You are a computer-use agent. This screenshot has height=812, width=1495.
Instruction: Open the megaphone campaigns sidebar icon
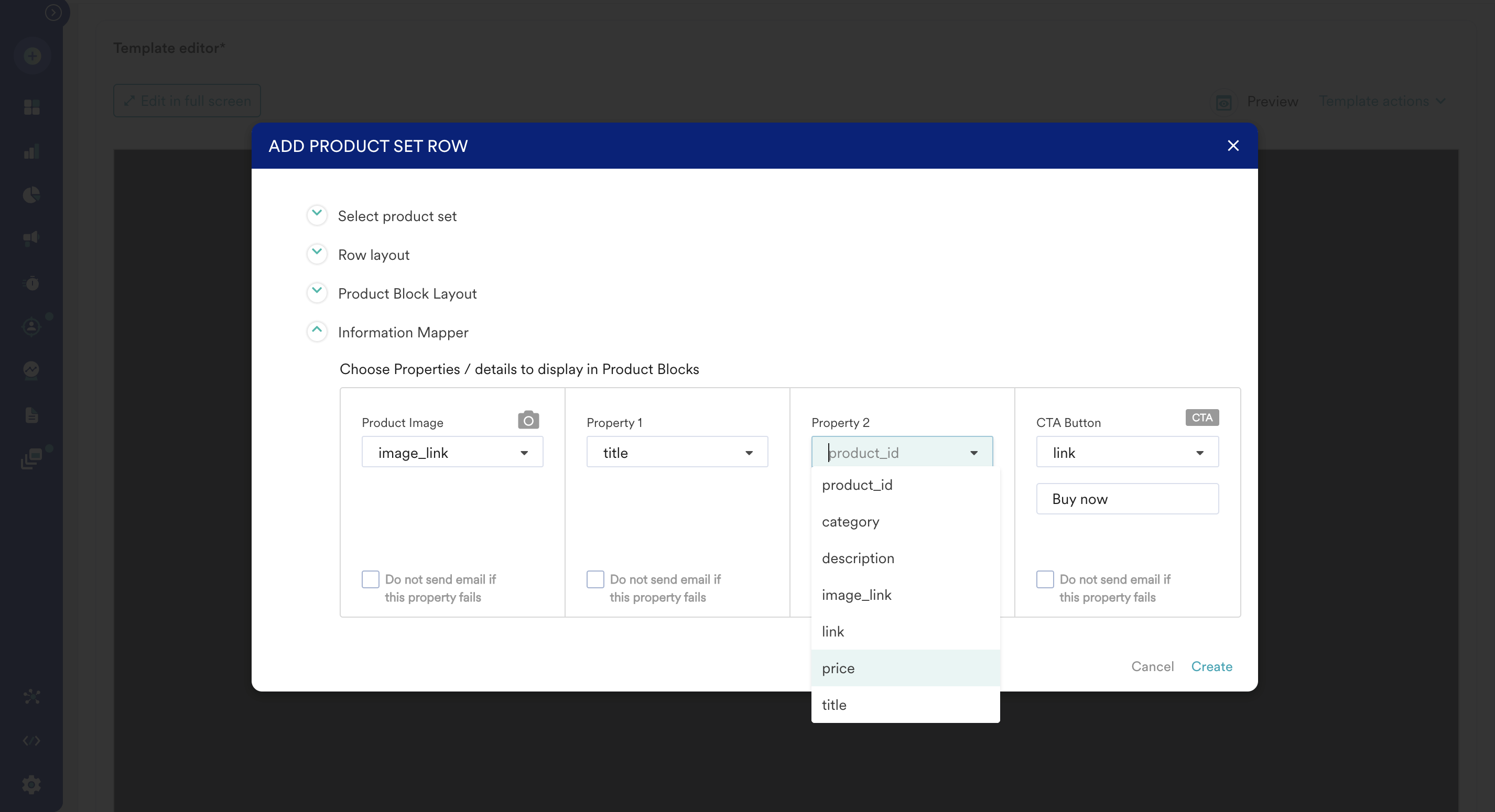click(x=31, y=238)
